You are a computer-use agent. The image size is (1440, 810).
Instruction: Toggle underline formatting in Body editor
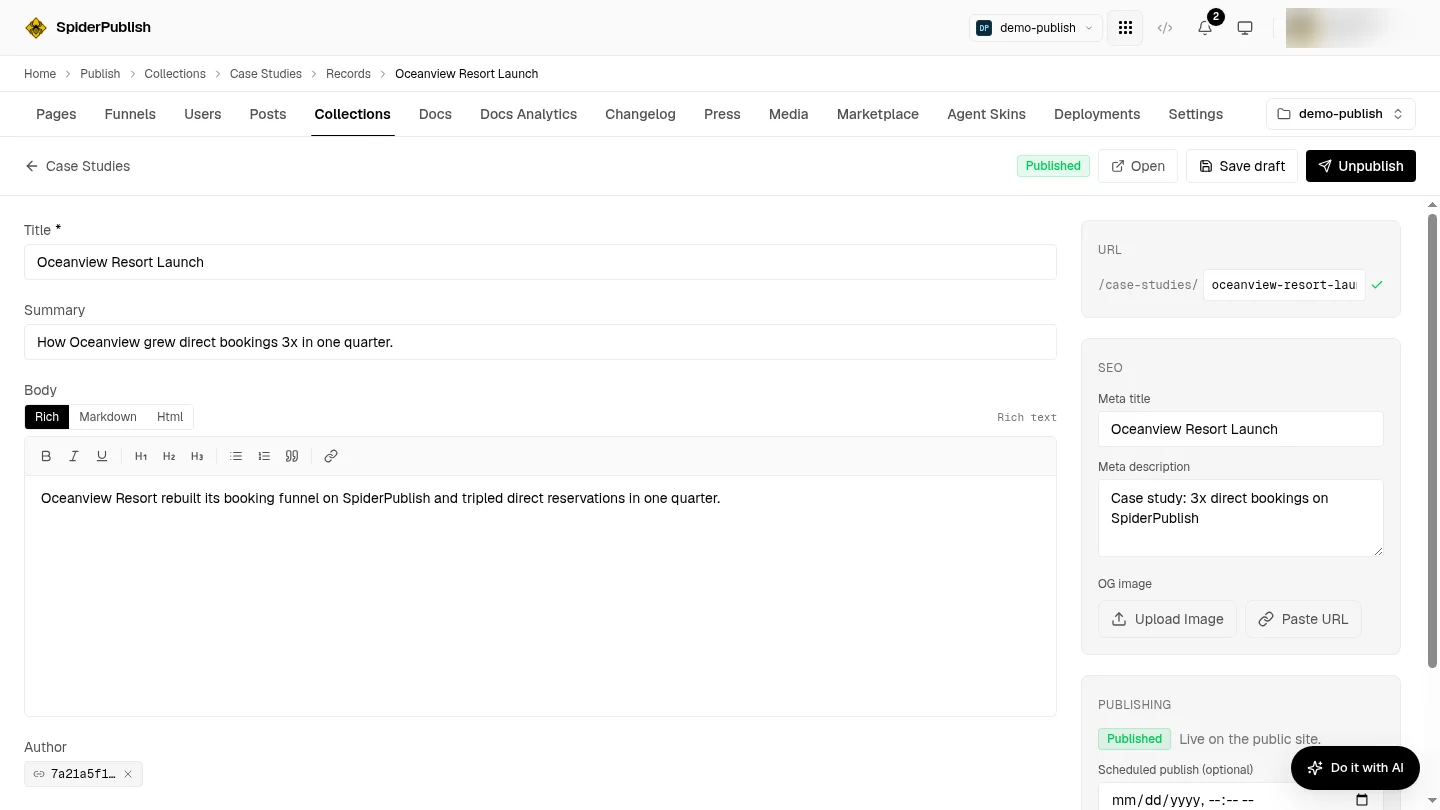click(x=102, y=456)
